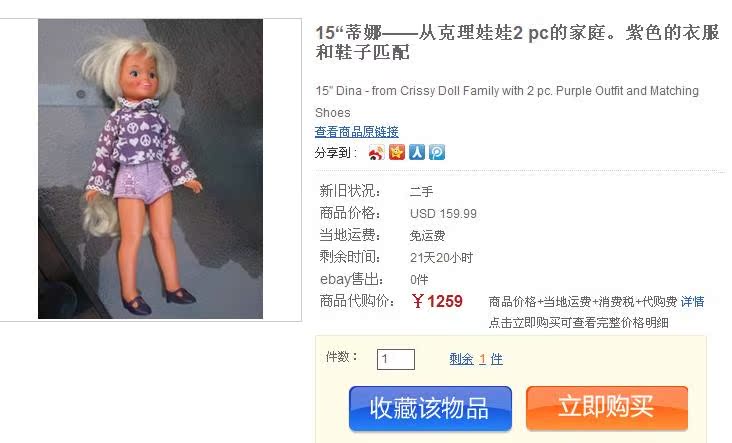
Task: Click the Chinese product title heading
Action: (x=517, y=42)
